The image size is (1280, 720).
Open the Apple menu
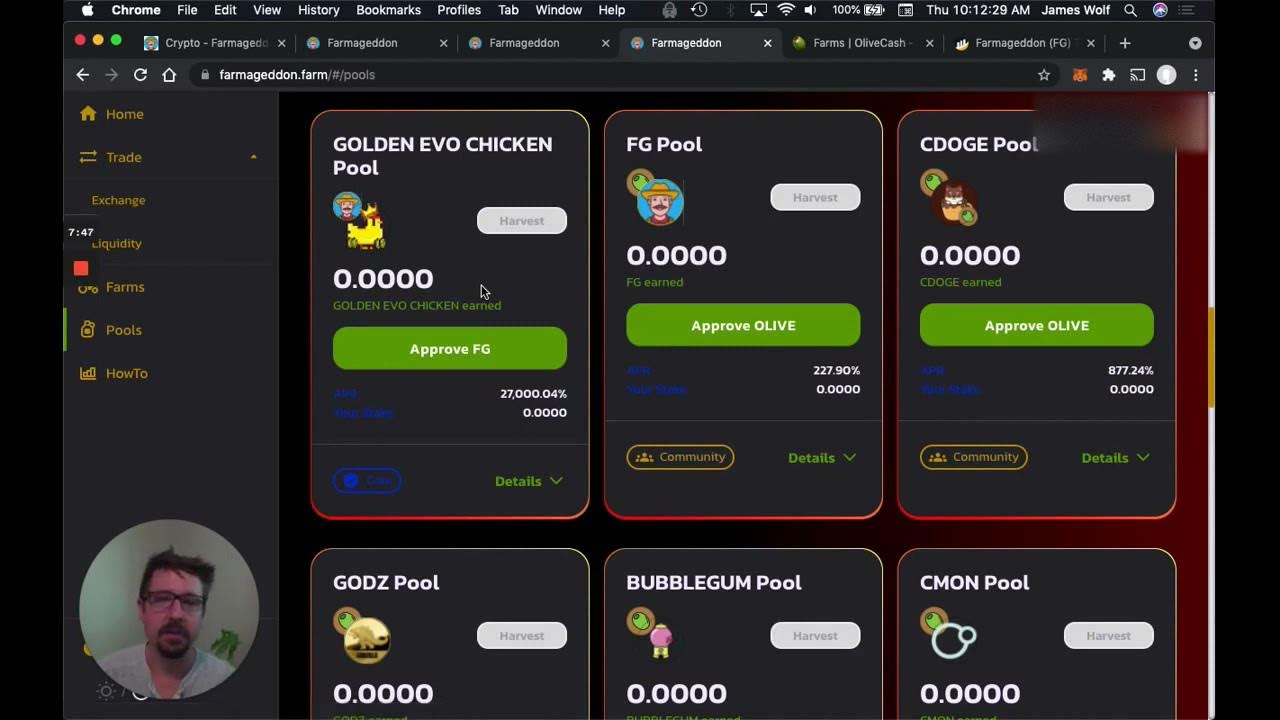pyautogui.click(x=87, y=10)
